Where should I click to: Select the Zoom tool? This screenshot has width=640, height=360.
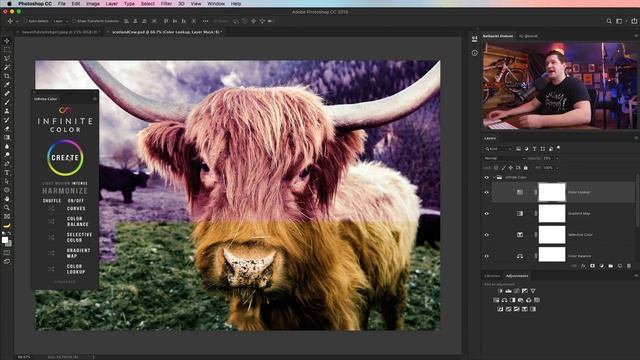click(7, 207)
